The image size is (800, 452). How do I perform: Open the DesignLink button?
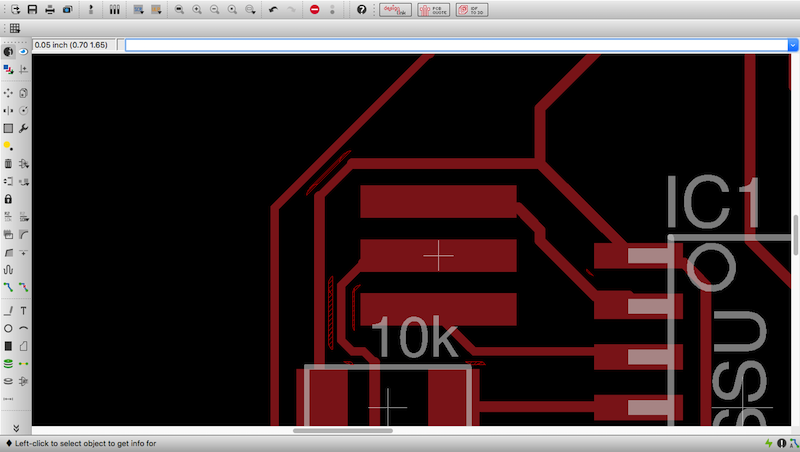click(x=395, y=10)
